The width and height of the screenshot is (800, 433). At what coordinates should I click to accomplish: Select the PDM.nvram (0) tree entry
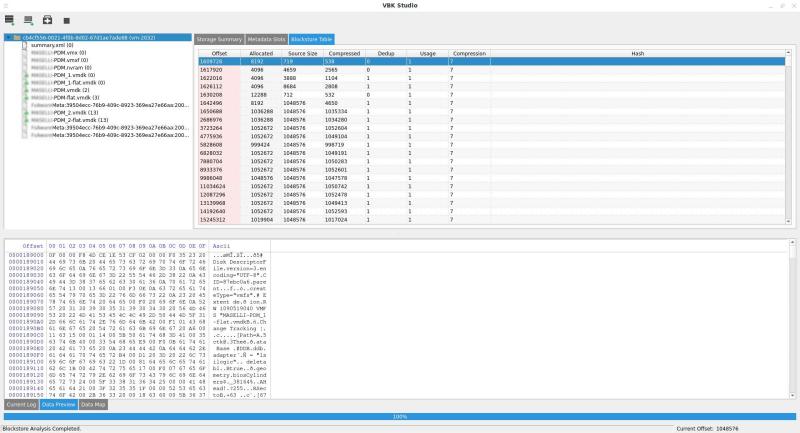tap(61, 67)
